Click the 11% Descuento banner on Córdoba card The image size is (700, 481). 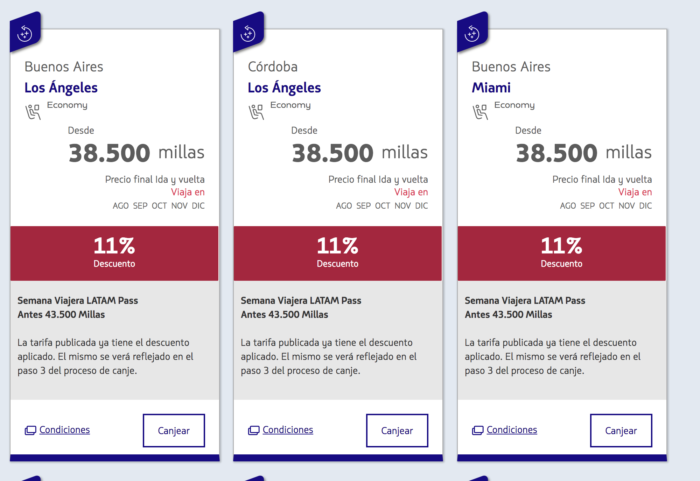(338, 253)
